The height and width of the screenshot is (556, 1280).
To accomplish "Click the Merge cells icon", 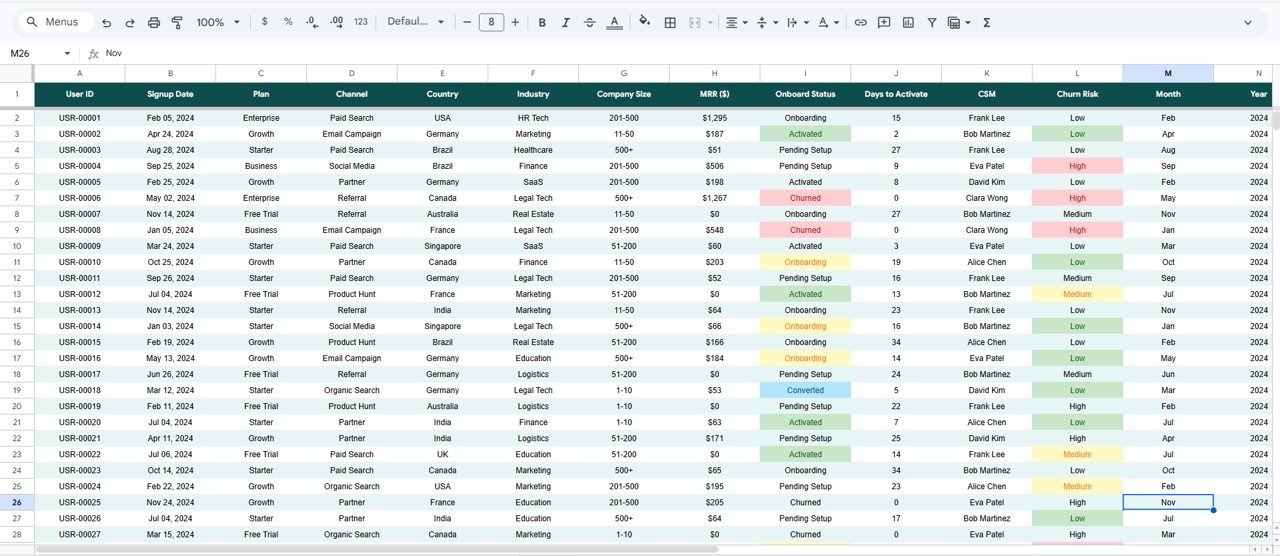I will (695, 22).
